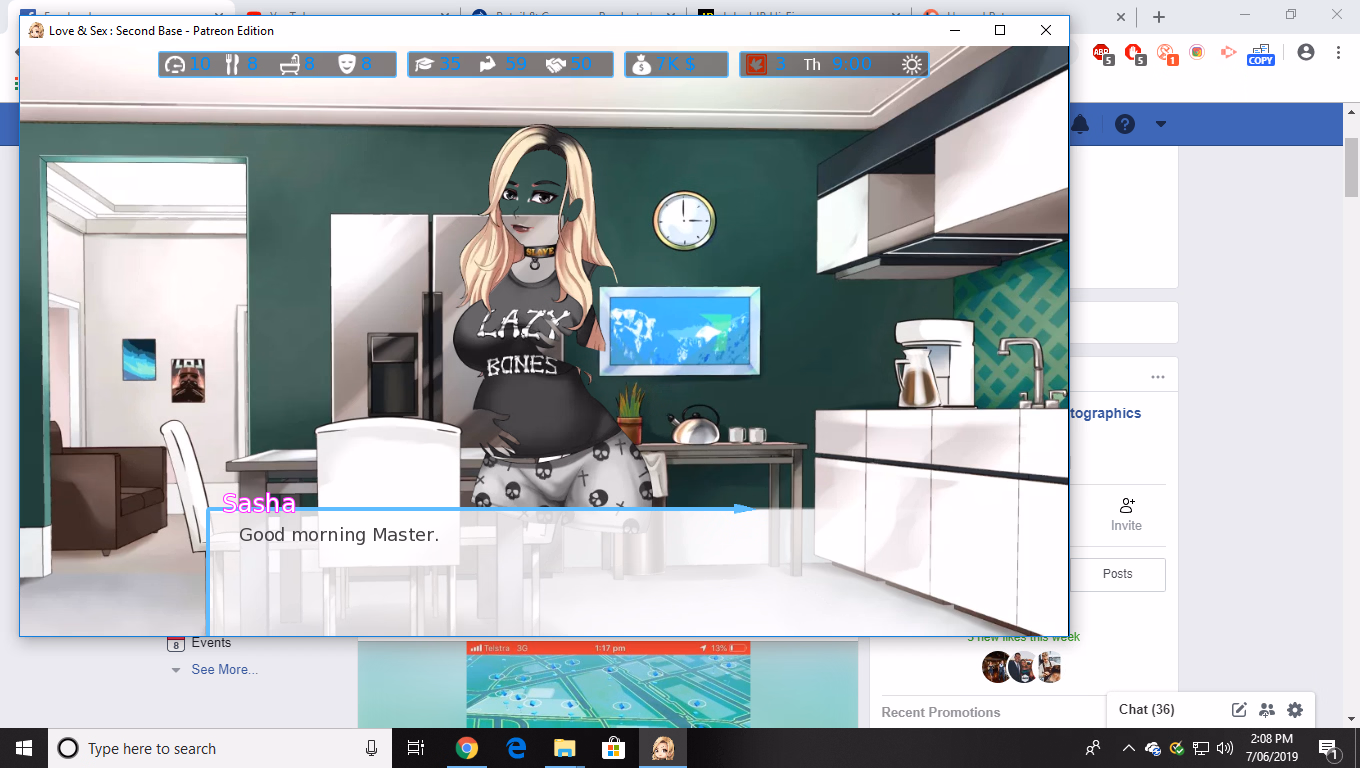Open the People icon in system tray

(x=1093, y=748)
